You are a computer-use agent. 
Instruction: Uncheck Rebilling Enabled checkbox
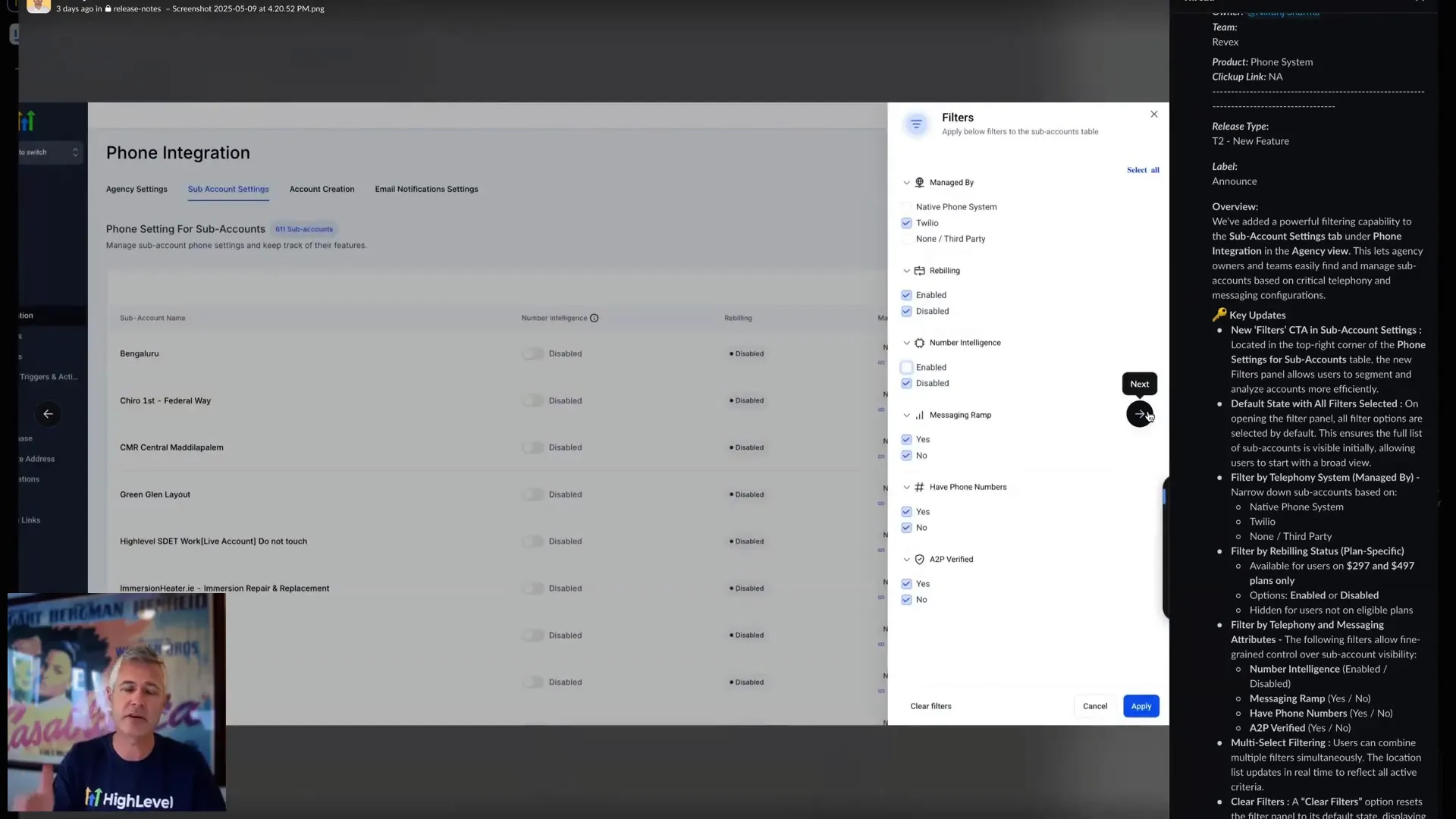(906, 295)
